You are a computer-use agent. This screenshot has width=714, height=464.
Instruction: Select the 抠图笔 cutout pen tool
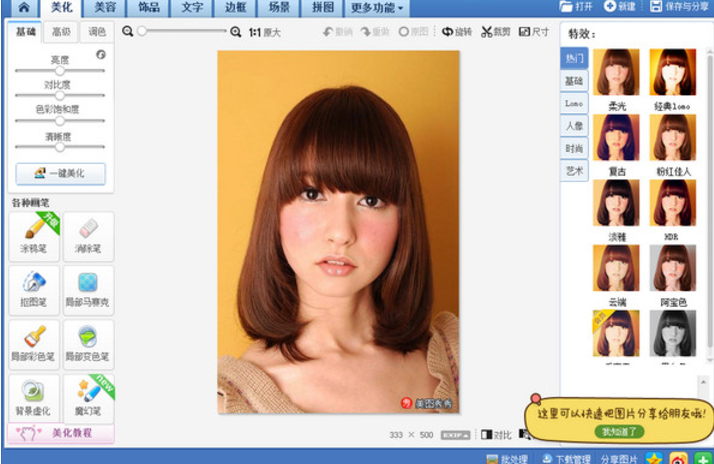coord(34,290)
